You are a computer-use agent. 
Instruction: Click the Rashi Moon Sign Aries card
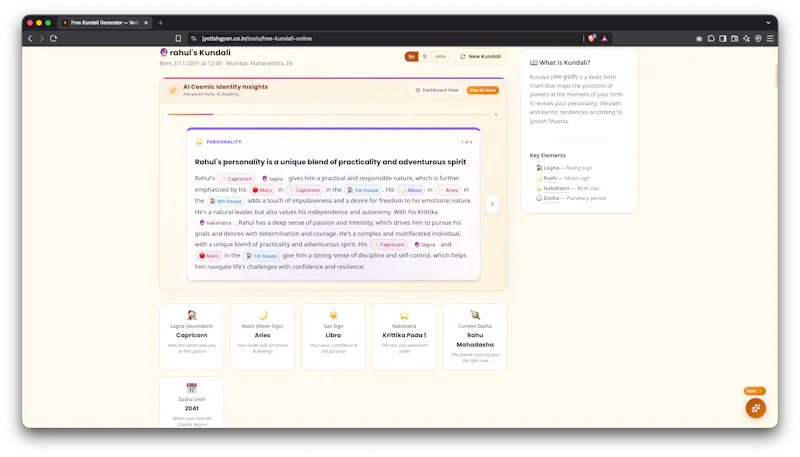pos(262,337)
